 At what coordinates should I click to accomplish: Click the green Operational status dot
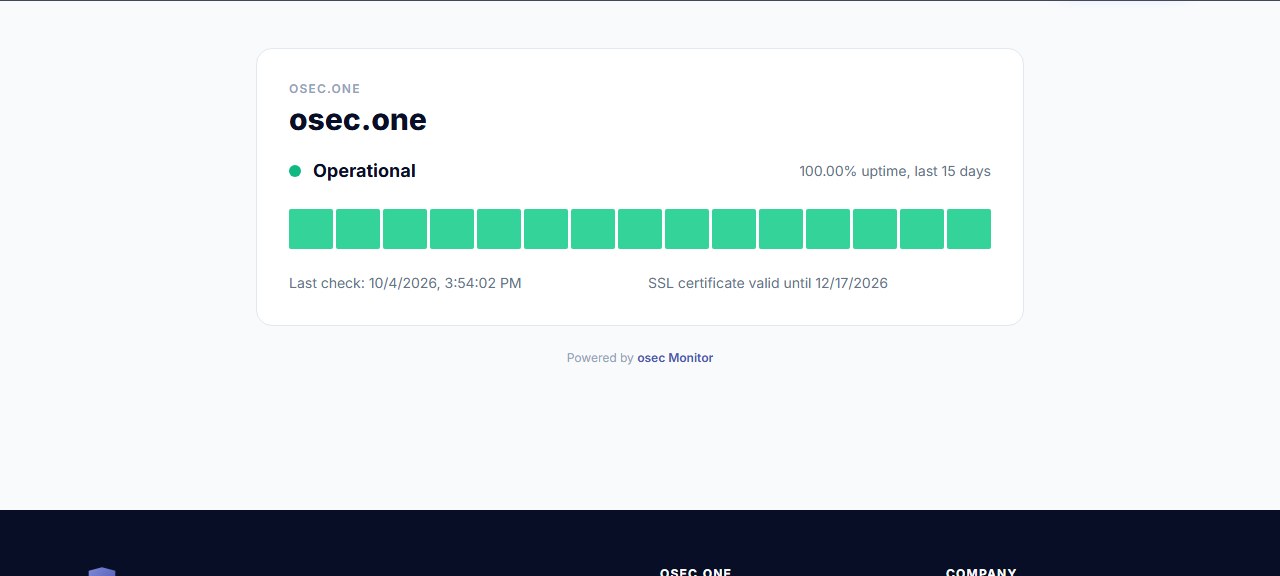(295, 171)
